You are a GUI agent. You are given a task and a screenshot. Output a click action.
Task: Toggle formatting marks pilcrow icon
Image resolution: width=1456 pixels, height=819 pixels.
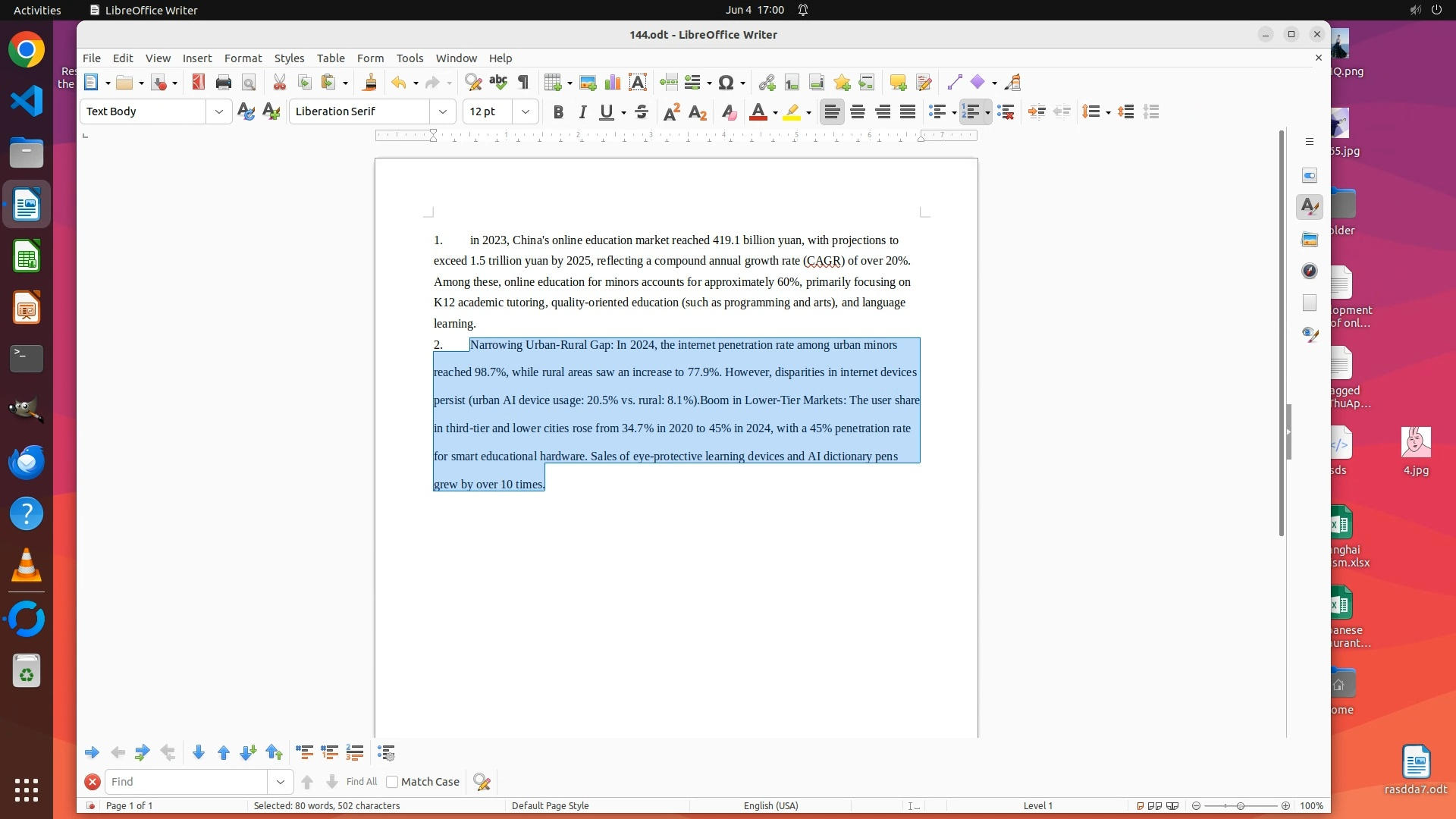click(x=523, y=82)
